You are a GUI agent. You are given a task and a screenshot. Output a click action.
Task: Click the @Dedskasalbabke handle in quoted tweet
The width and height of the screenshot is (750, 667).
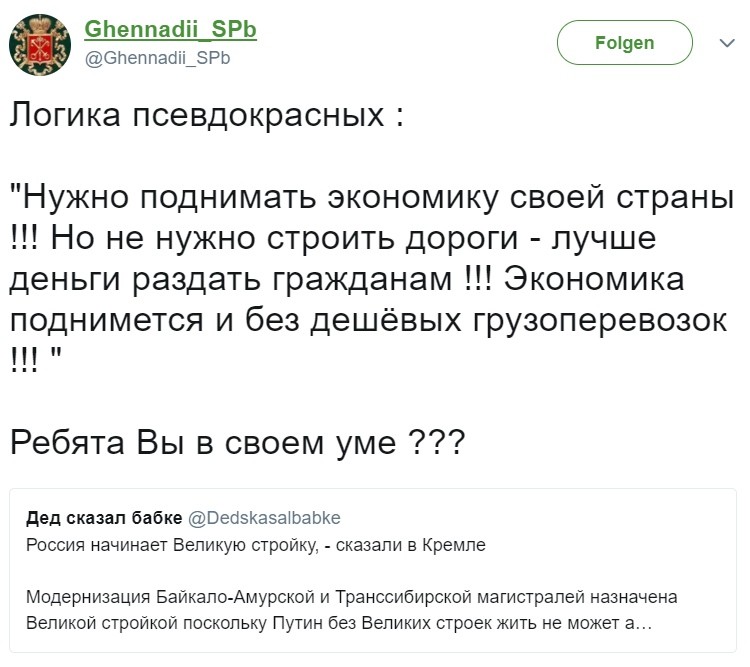[265, 517]
